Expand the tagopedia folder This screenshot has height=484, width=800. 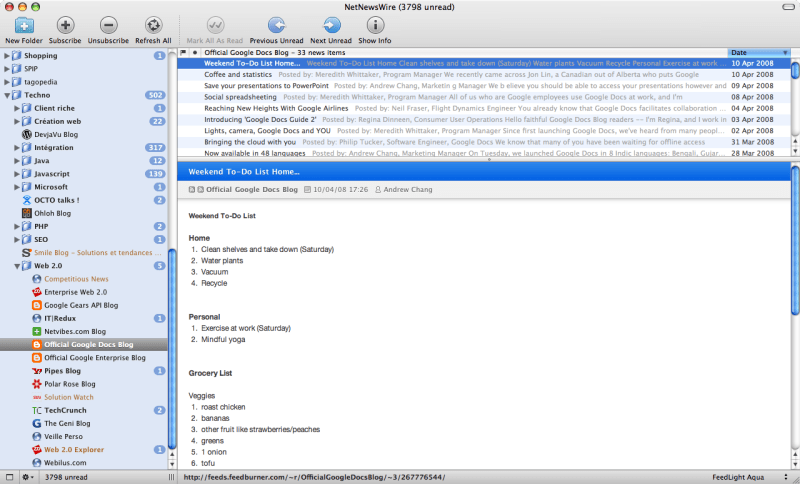tap(7, 82)
